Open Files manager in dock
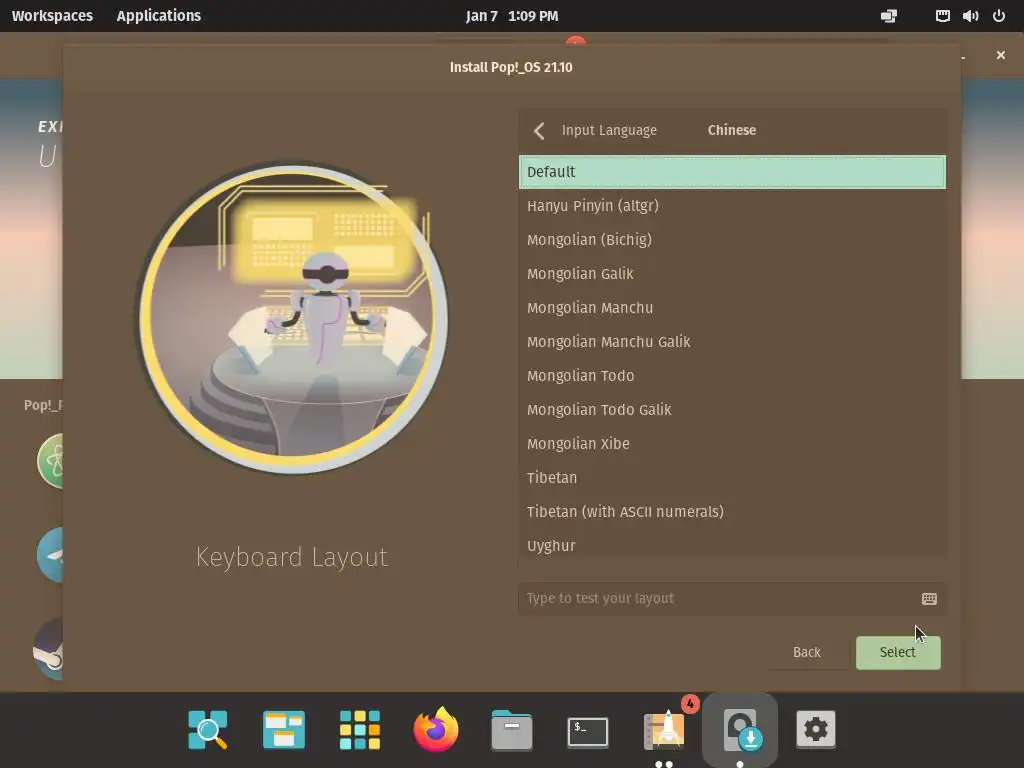The height and width of the screenshot is (768, 1024). 511,729
